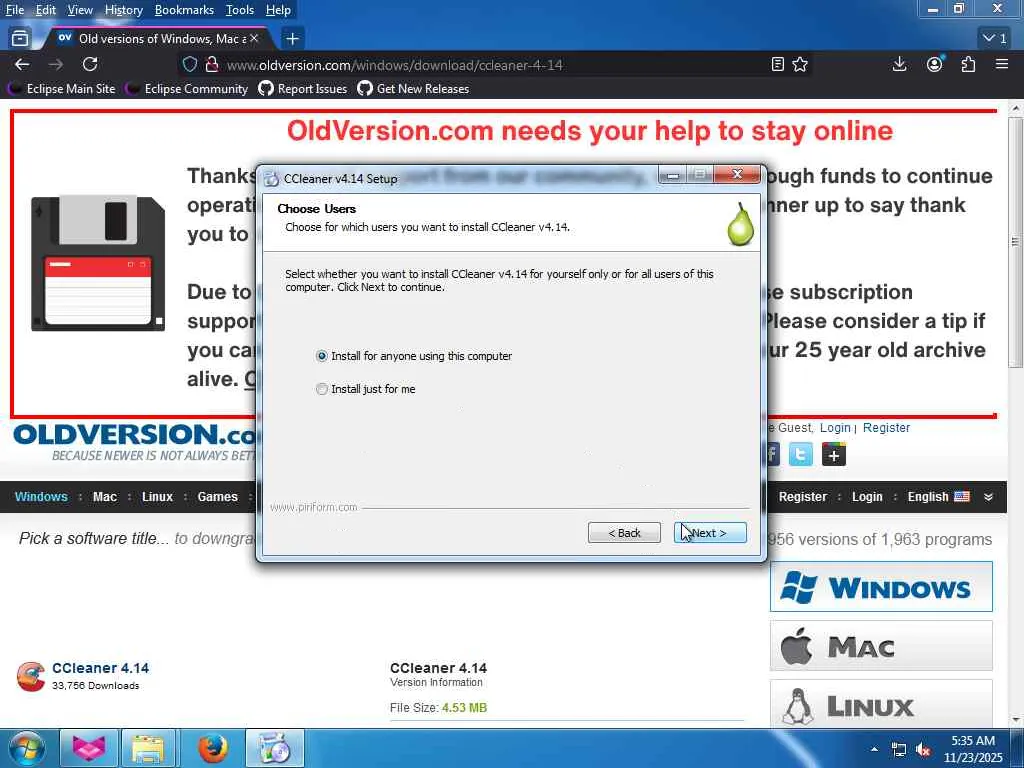Open the Help menu
The height and width of the screenshot is (768, 1024).
click(x=278, y=10)
